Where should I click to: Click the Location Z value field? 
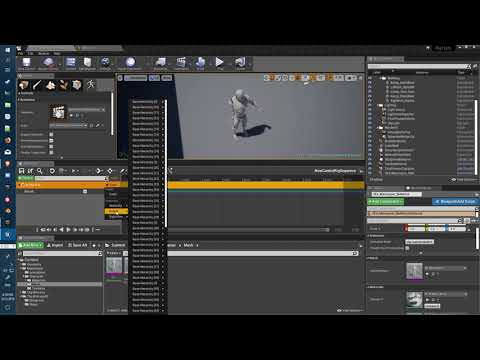point(457,229)
